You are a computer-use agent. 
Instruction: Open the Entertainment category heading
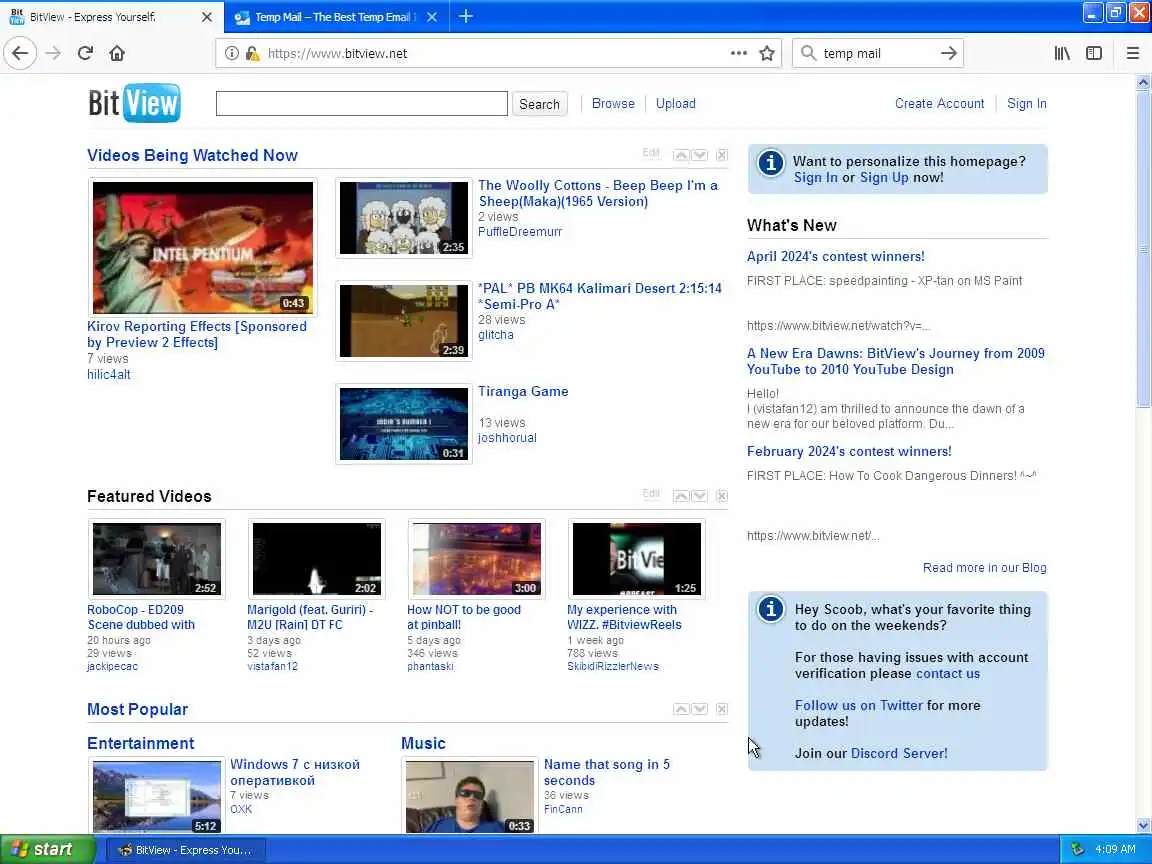point(140,744)
